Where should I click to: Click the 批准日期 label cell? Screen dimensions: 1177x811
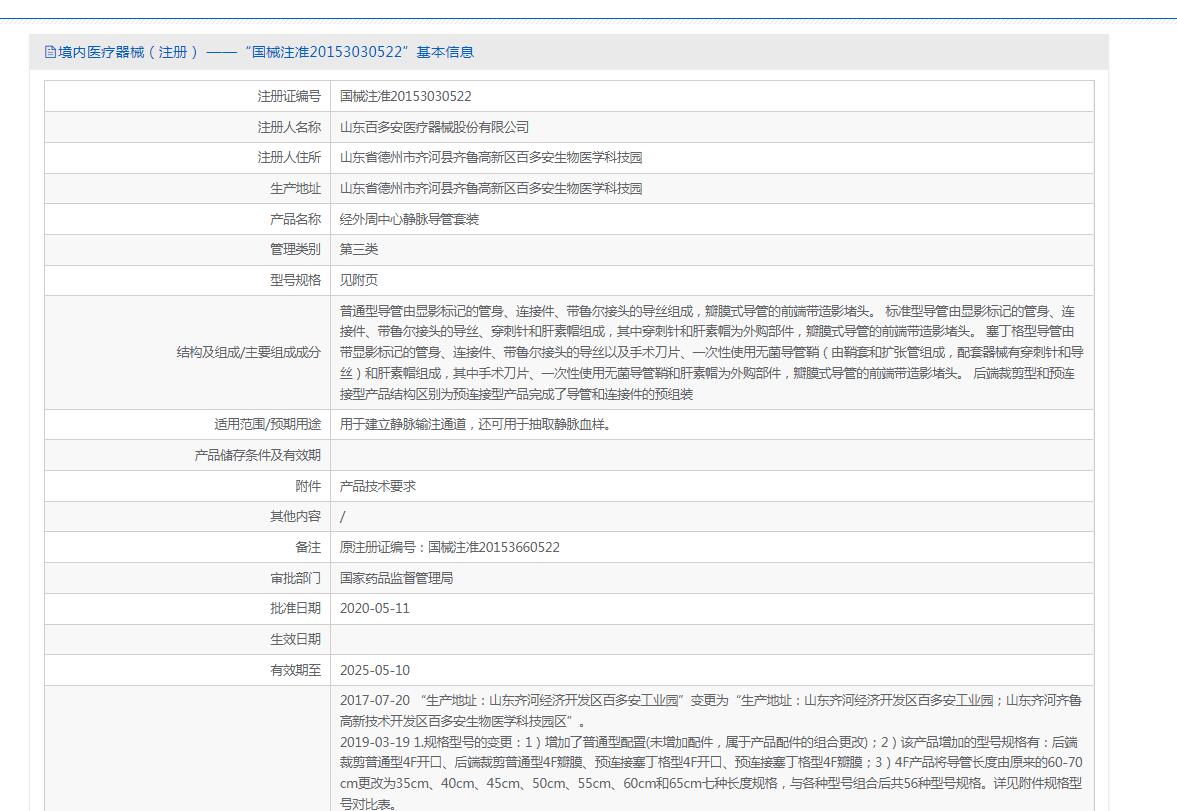coord(188,608)
